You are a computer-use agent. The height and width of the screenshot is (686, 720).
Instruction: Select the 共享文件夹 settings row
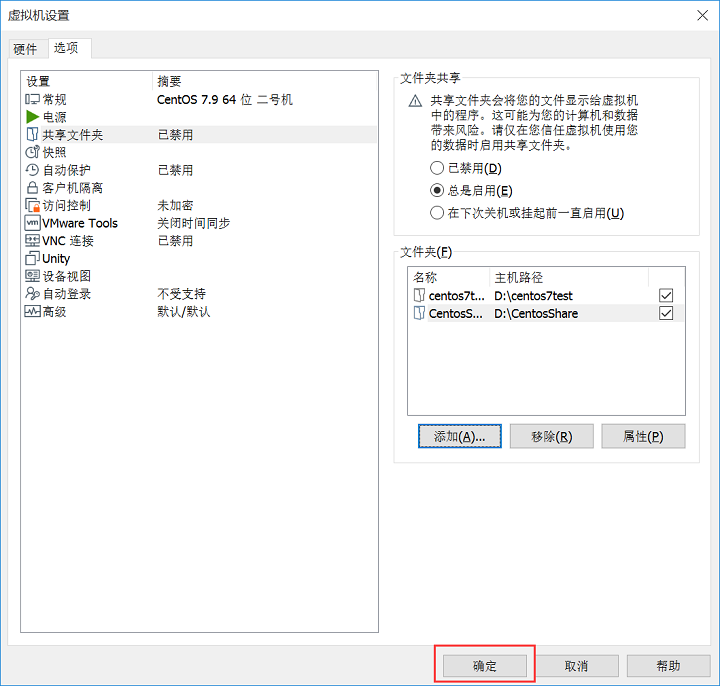[x=200, y=135]
